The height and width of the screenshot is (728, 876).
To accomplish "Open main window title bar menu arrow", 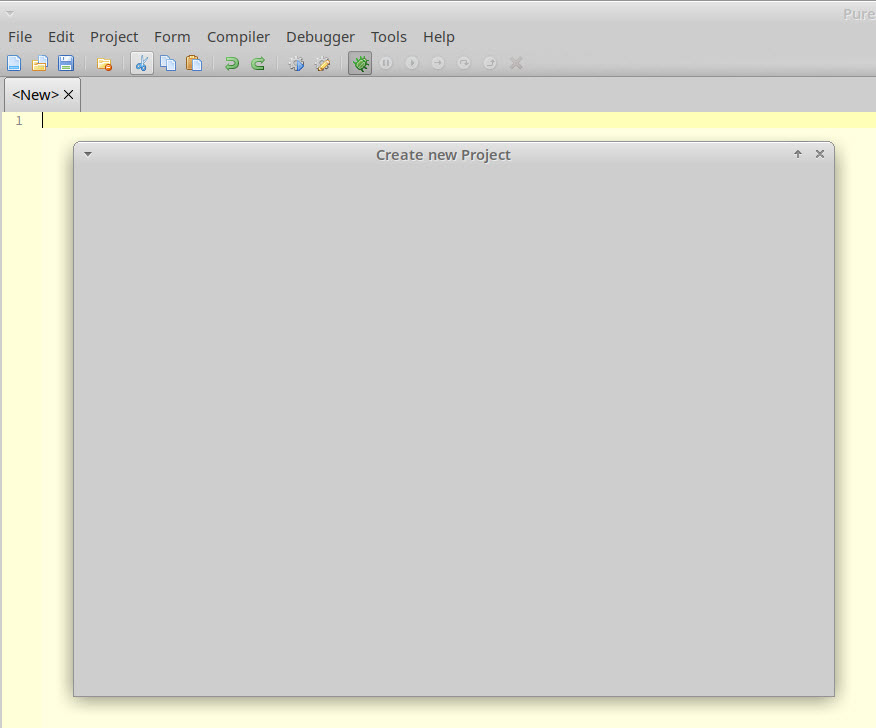I will pos(9,13).
